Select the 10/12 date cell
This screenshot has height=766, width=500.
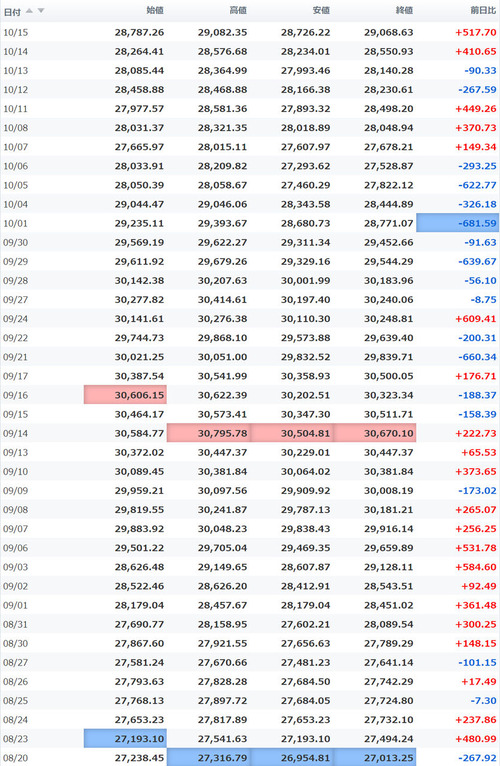(16, 90)
